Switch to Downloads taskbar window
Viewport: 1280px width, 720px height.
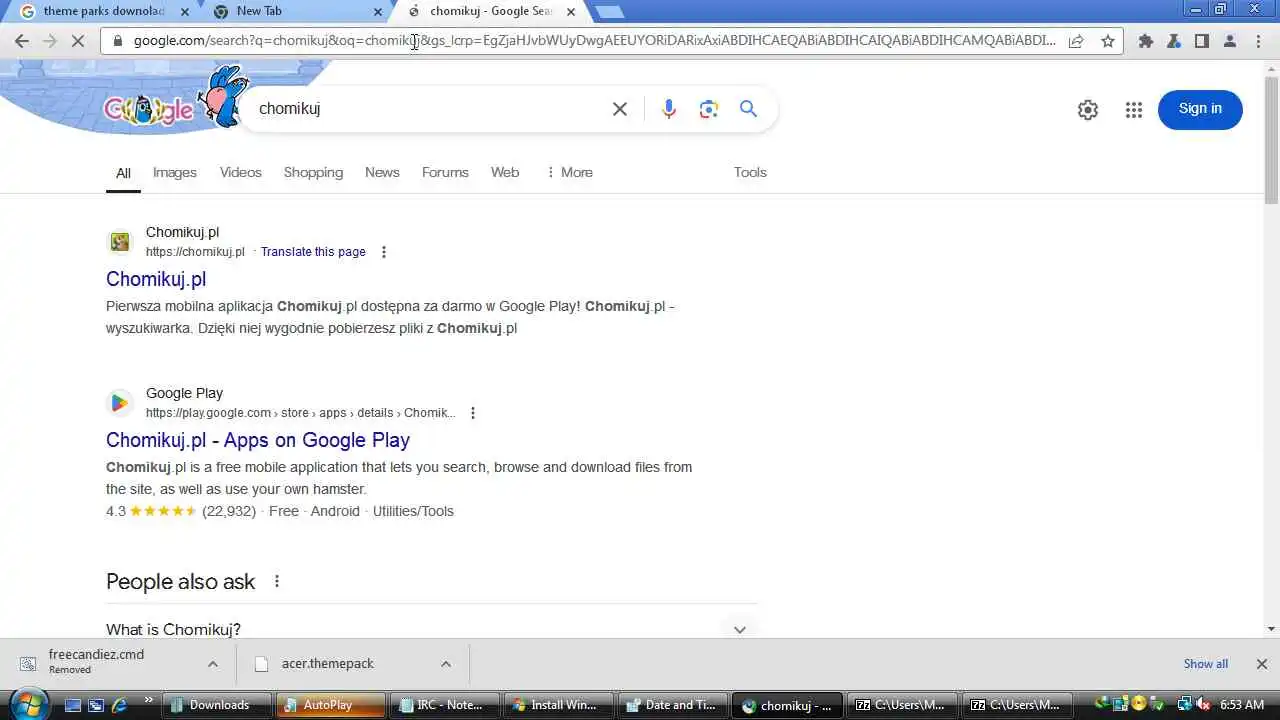click(x=218, y=705)
